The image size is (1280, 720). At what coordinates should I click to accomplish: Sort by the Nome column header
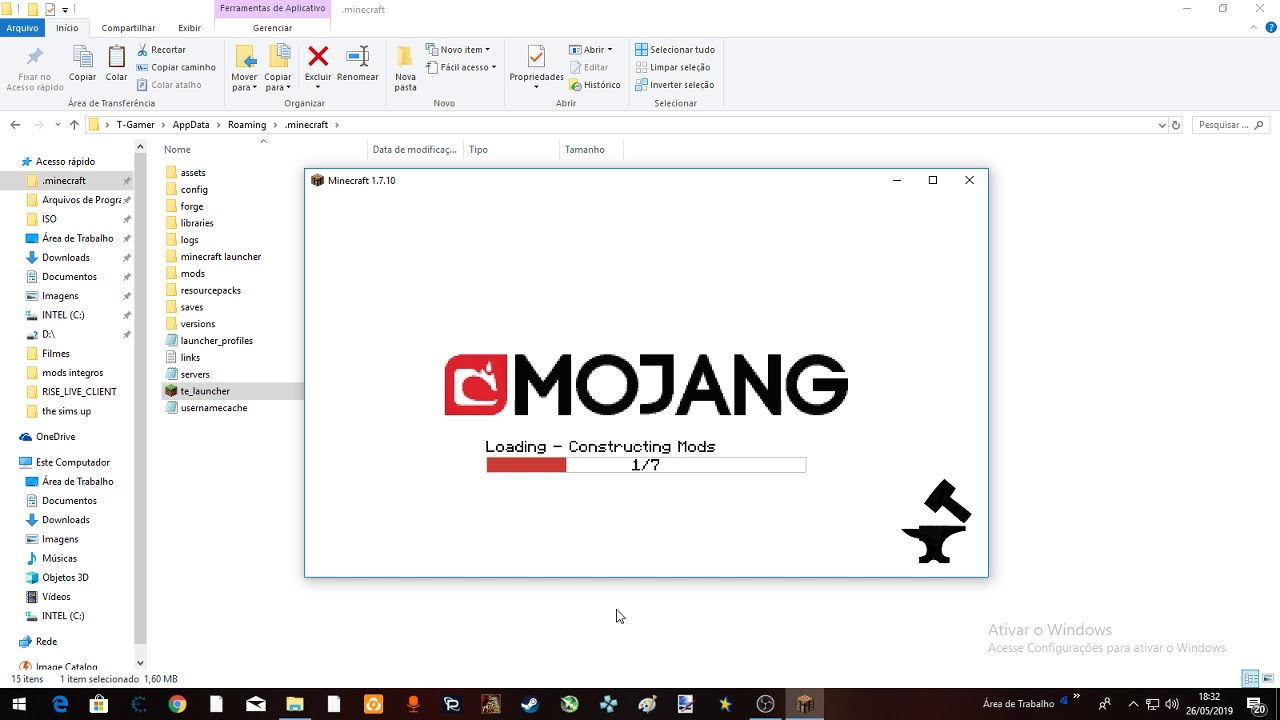[x=264, y=149]
